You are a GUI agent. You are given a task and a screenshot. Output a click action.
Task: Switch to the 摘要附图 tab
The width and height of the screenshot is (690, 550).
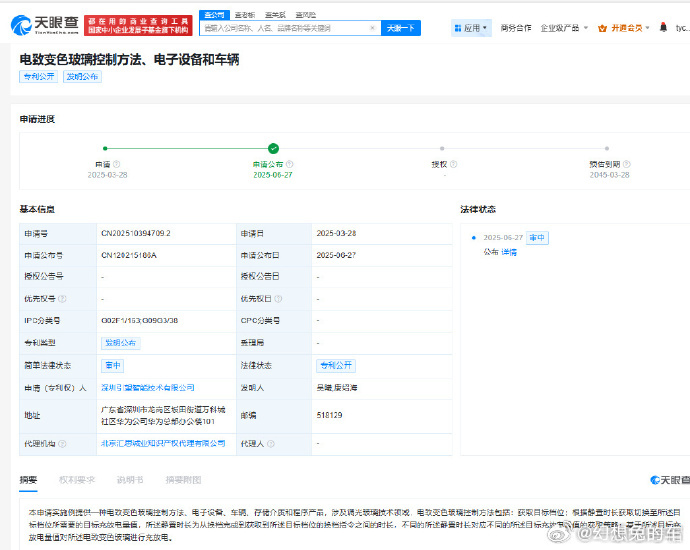coord(184,480)
